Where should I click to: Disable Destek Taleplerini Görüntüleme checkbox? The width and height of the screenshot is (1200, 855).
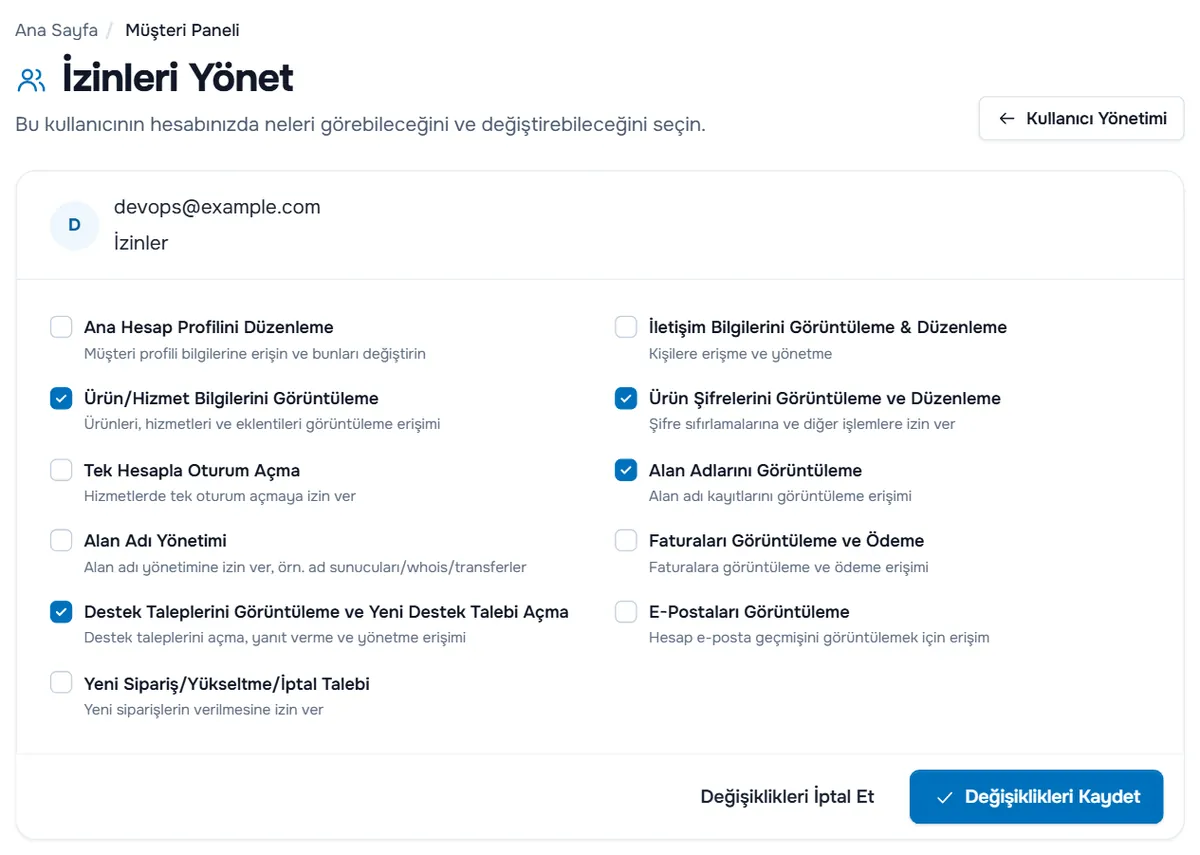coord(61,612)
